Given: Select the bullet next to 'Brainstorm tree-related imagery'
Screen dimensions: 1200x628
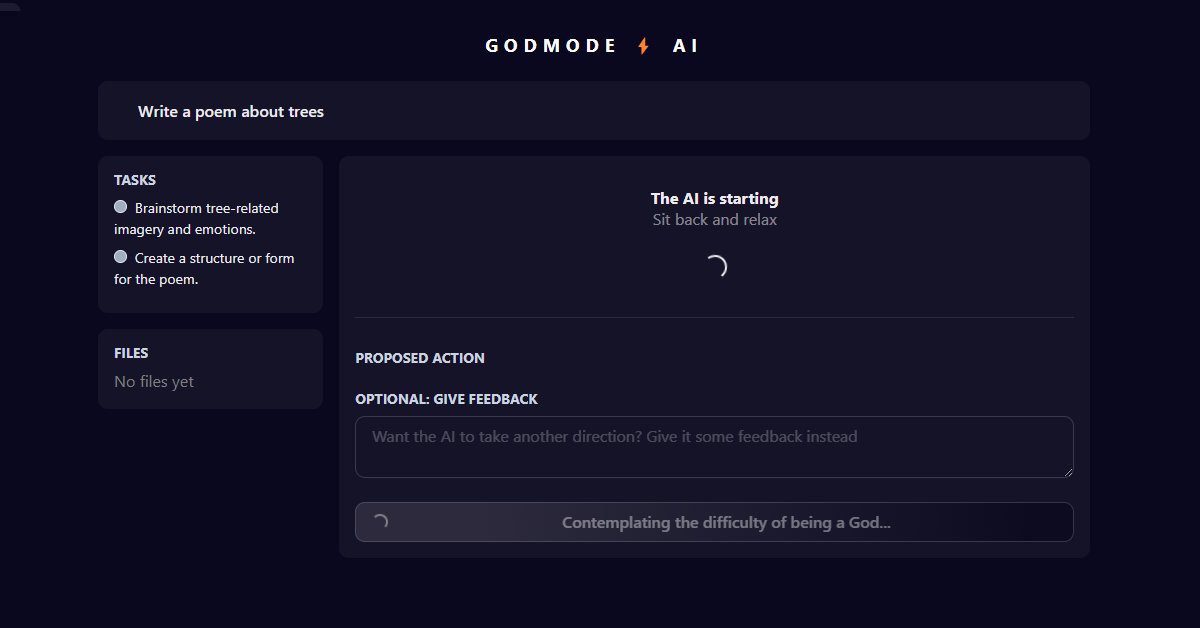Looking at the screenshot, I should tap(120, 206).
